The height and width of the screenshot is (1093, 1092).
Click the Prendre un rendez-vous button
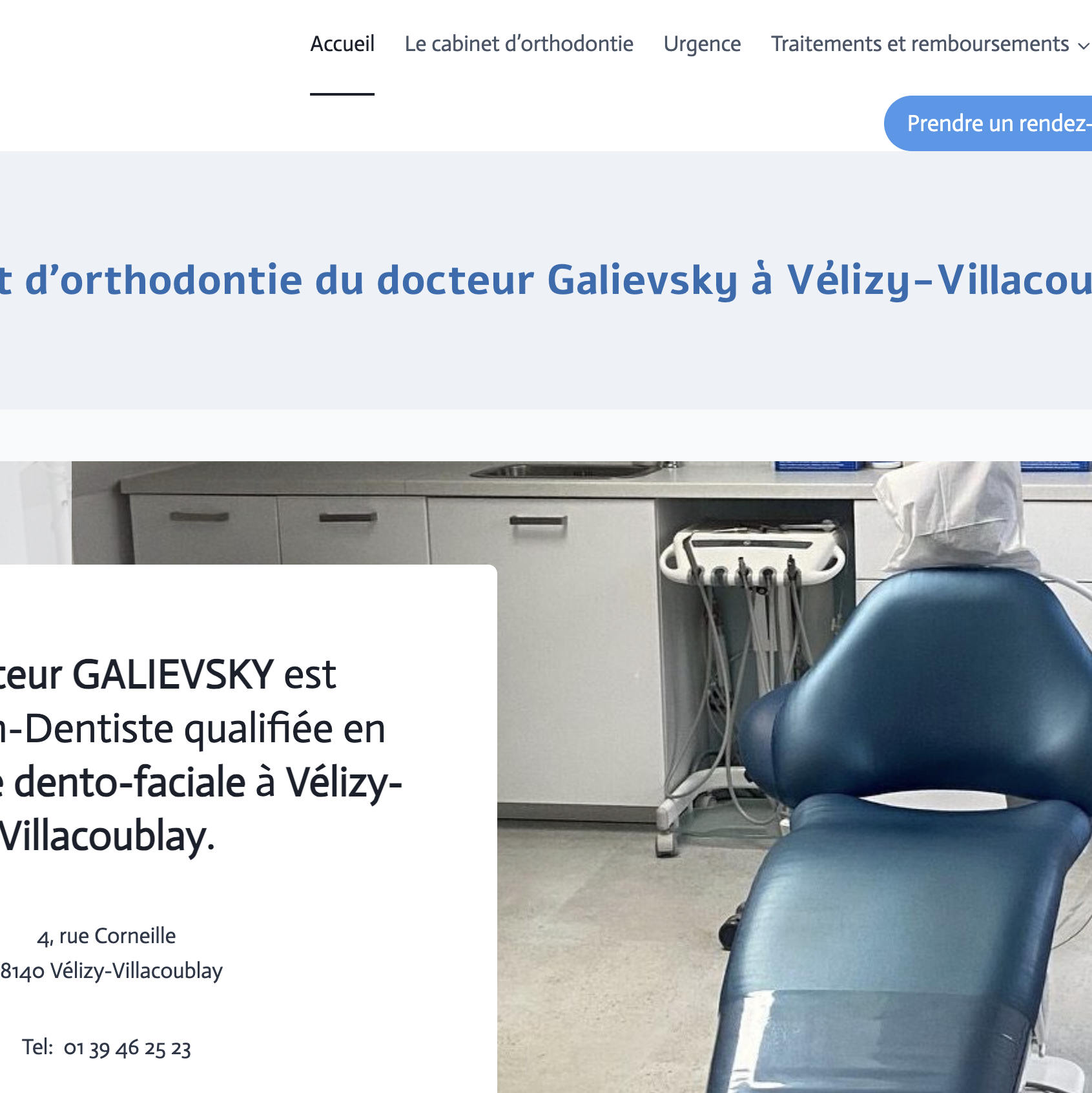click(988, 123)
